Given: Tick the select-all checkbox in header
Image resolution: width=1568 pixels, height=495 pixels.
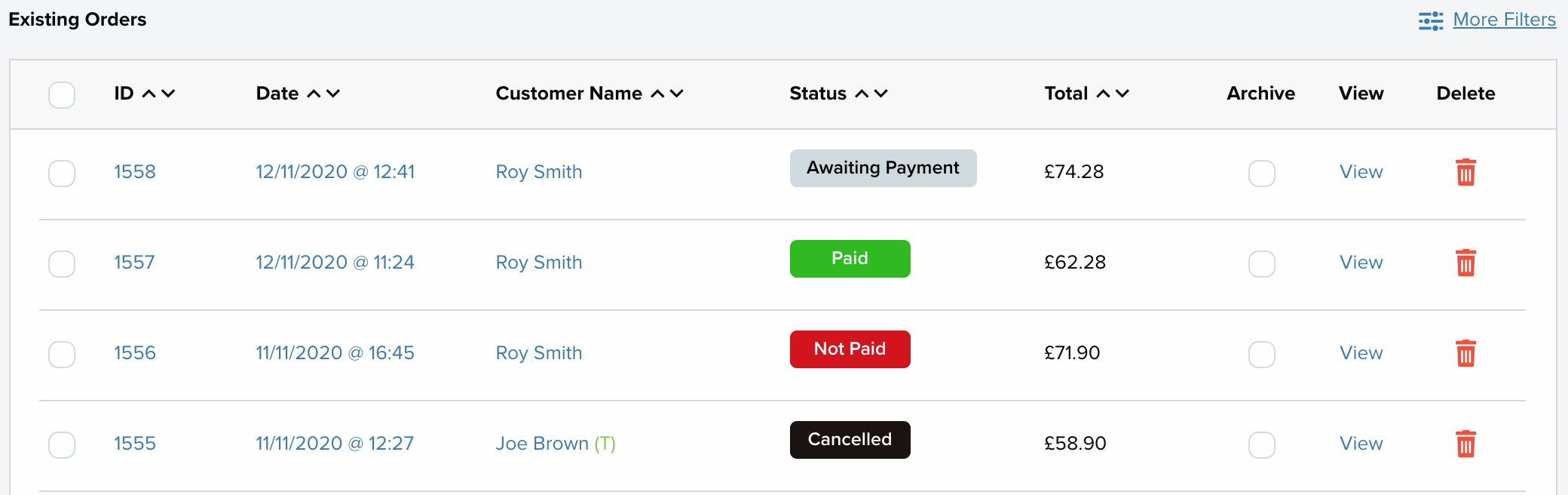Looking at the screenshot, I should click(62, 95).
